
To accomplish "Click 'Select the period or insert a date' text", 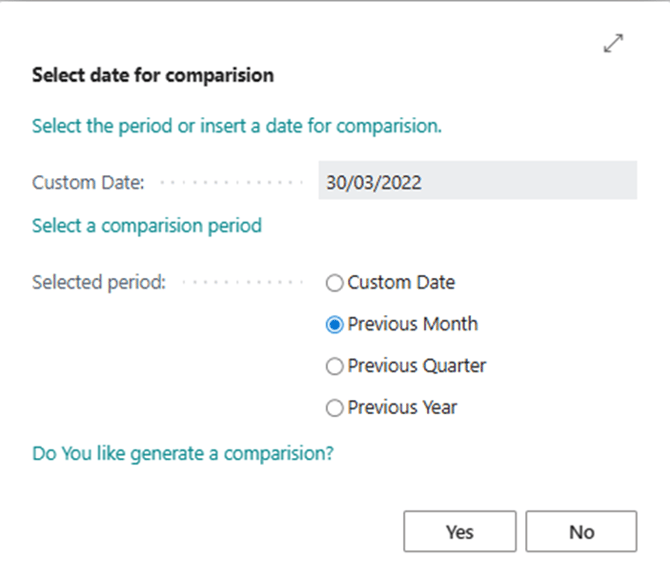I will [237, 127].
